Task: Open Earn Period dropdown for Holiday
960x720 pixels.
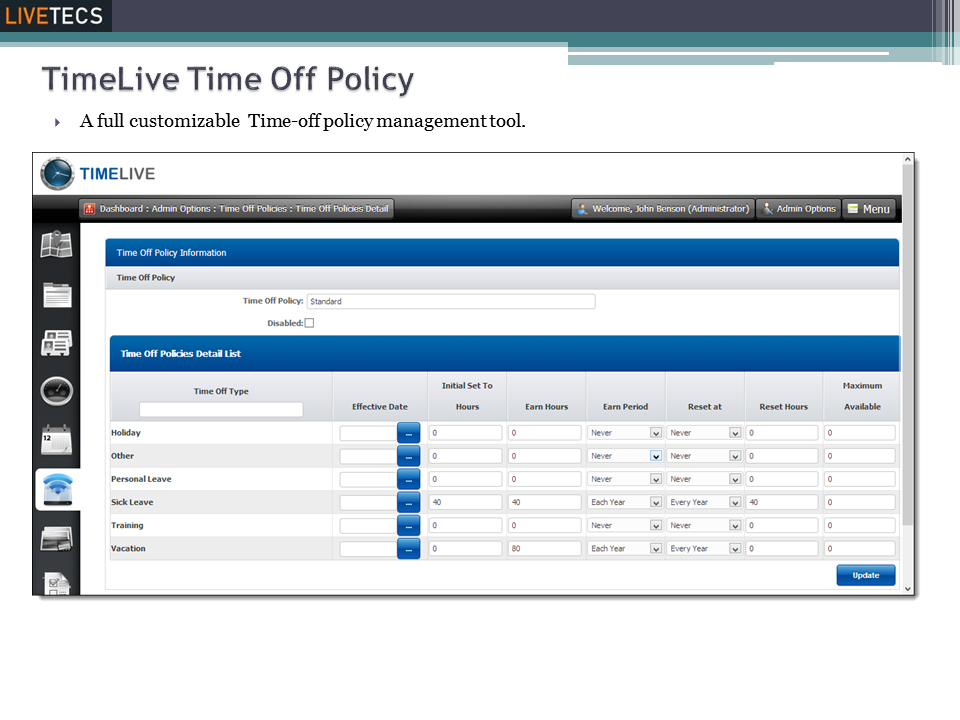Action: (x=656, y=433)
